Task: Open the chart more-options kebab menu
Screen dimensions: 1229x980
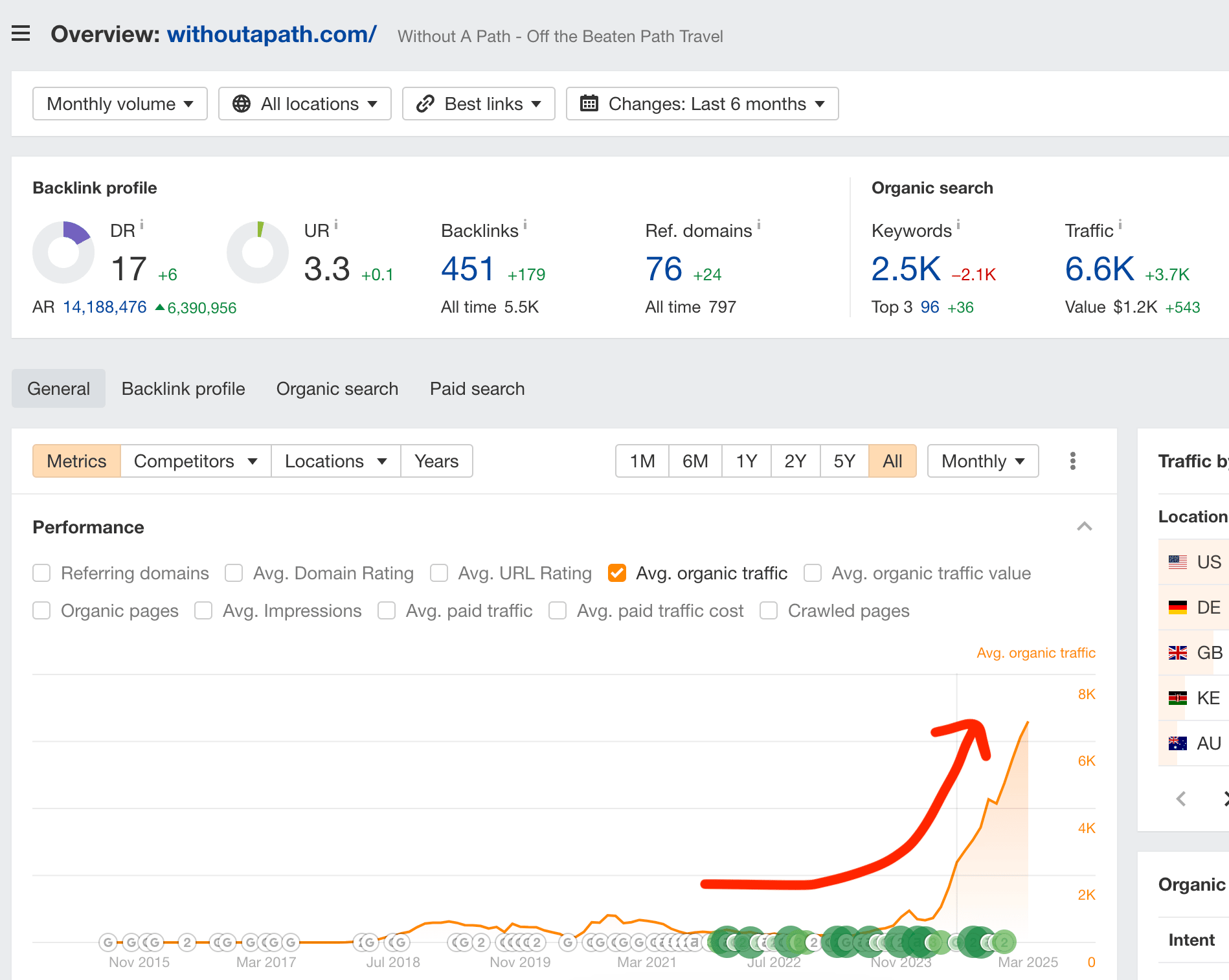Action: 1073,461
